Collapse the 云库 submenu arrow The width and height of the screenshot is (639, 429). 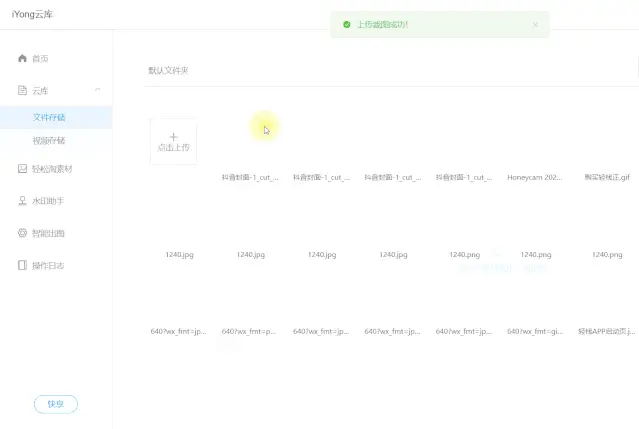(97, 91)
